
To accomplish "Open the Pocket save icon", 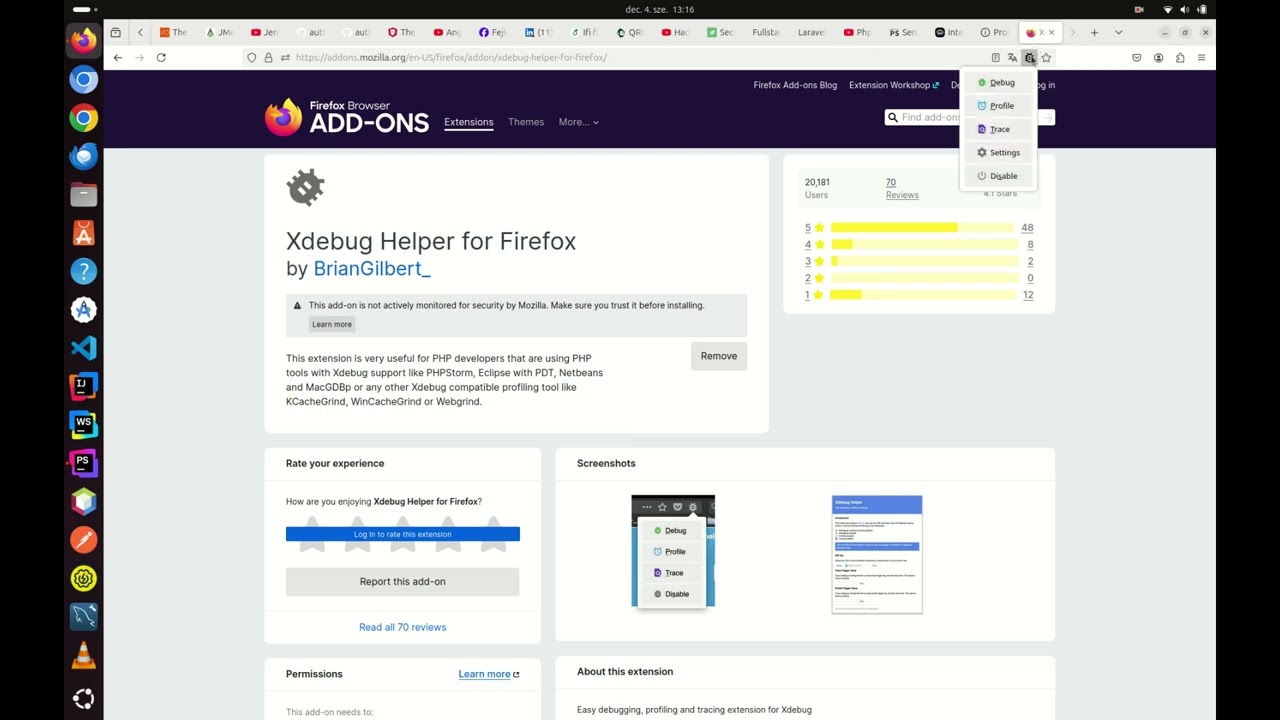I will click(x=1136, y=58).
